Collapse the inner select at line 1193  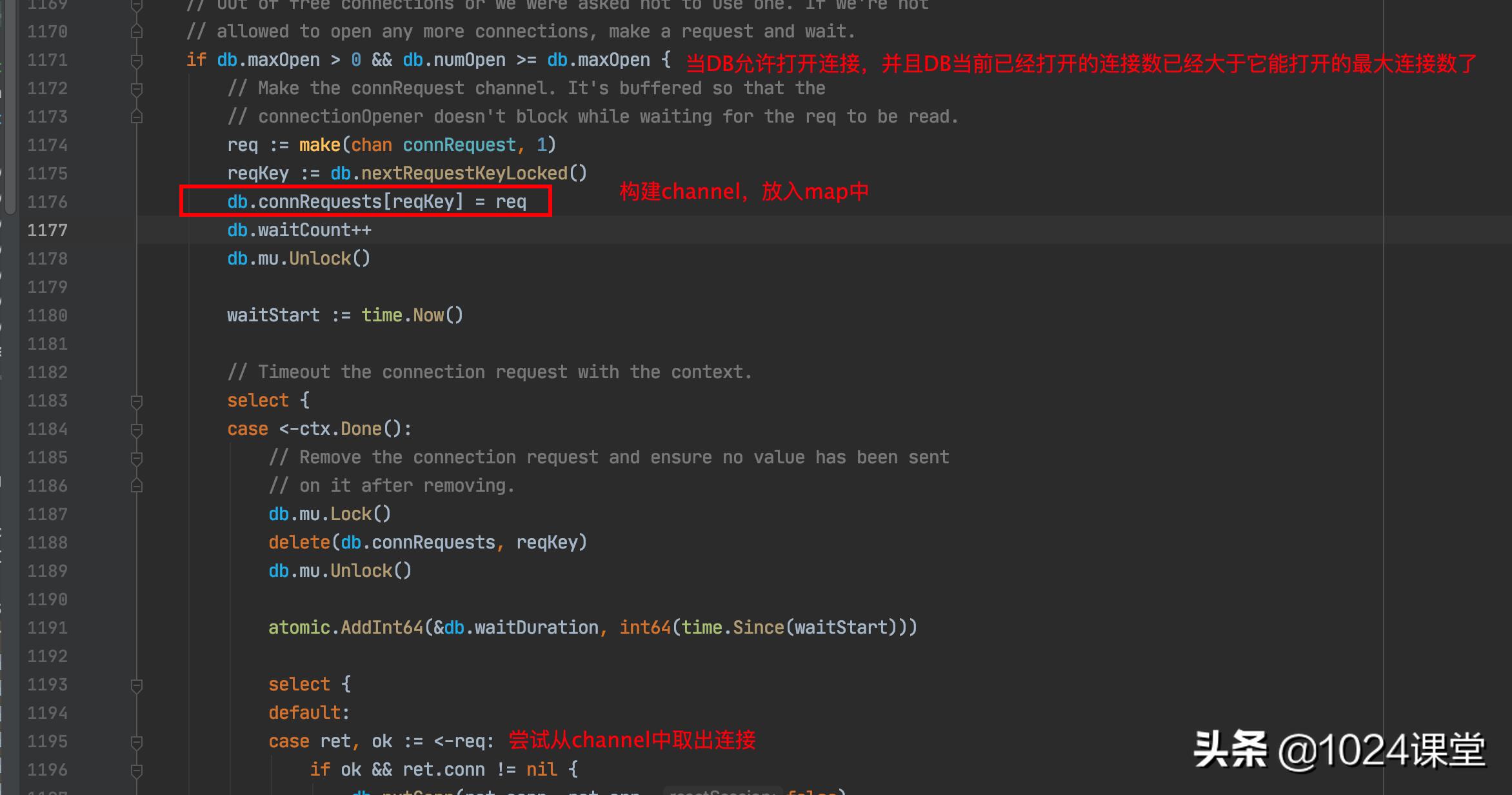point(135,684)
